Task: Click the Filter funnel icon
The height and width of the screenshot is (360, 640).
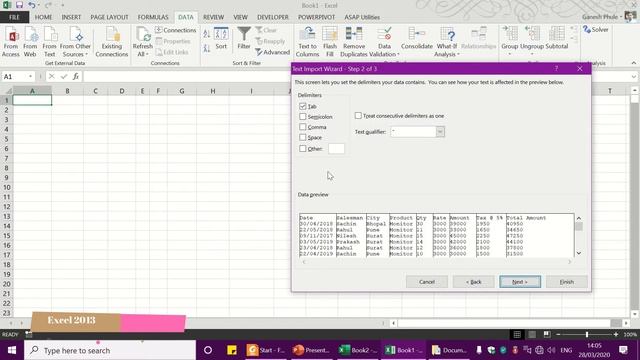Action: coord(244,34)
